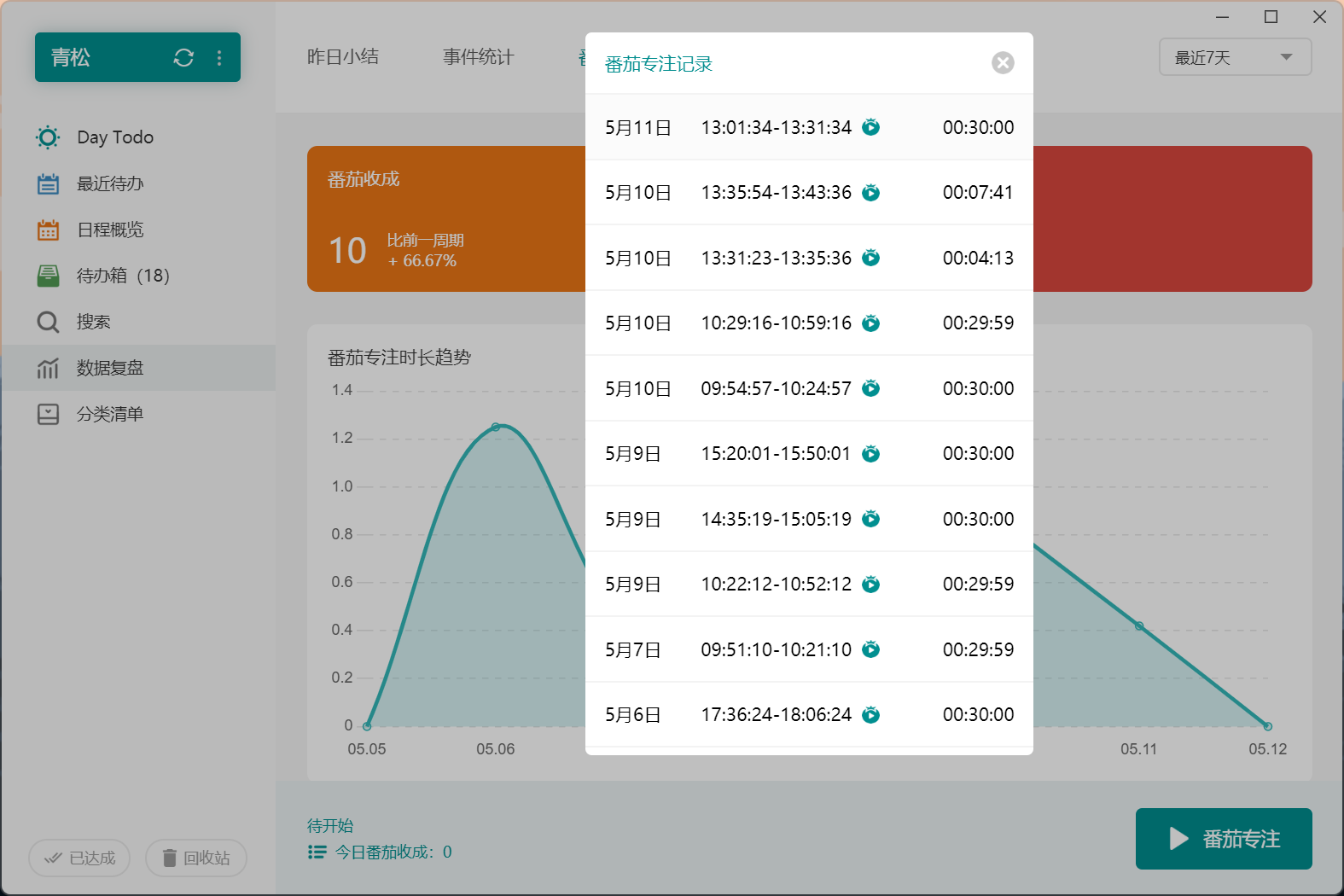Click the tomato icon on 09:51:10-10:21:10 row
This screenshot has height=896, width=1344.
(870, 649)
